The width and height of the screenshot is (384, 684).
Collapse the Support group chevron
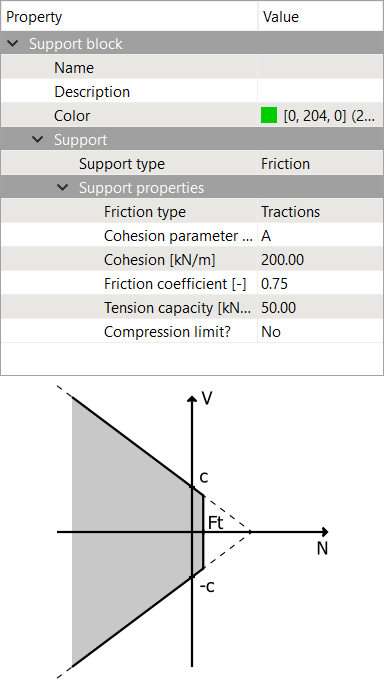38,140
